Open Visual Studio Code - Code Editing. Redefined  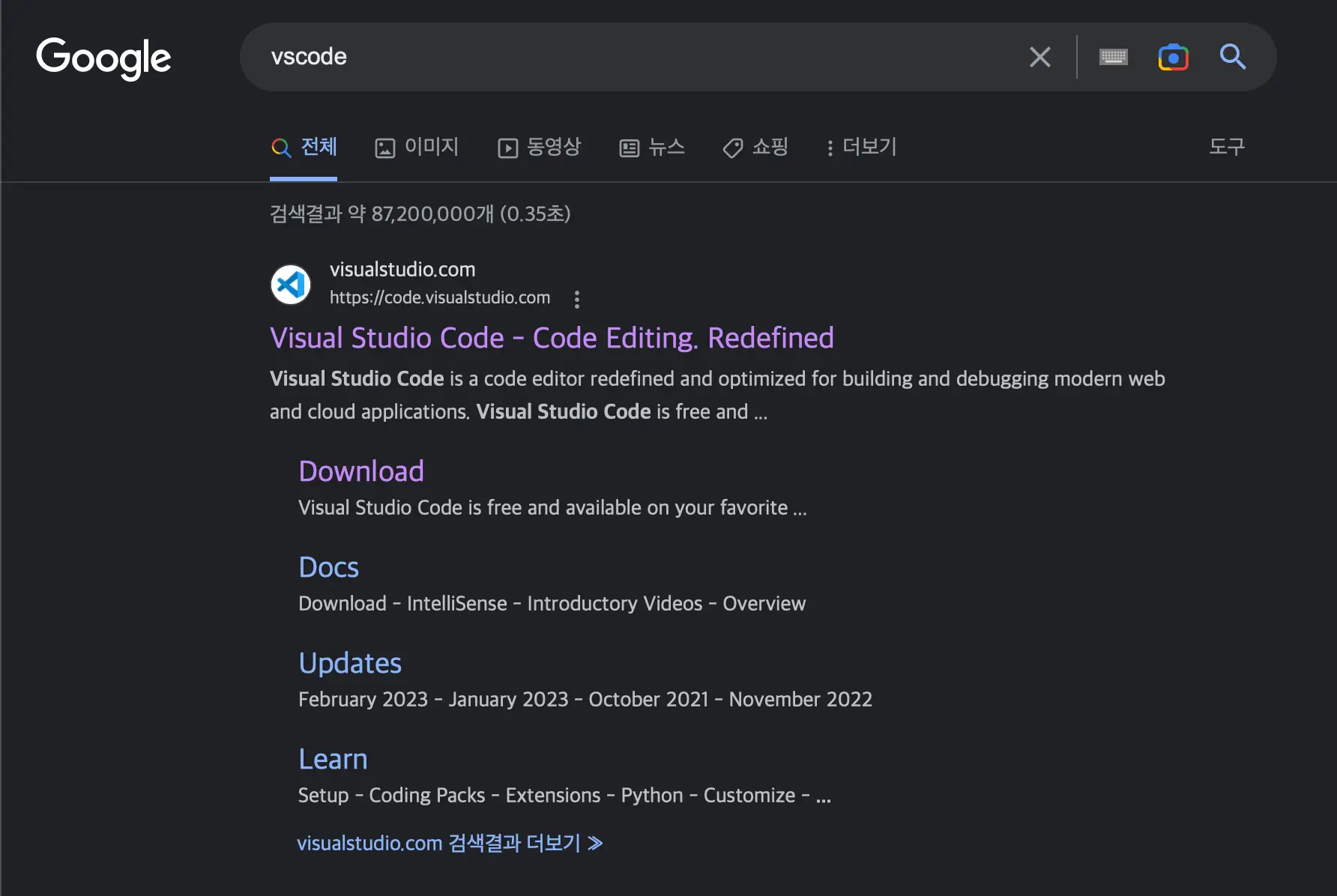coord(552,338)
